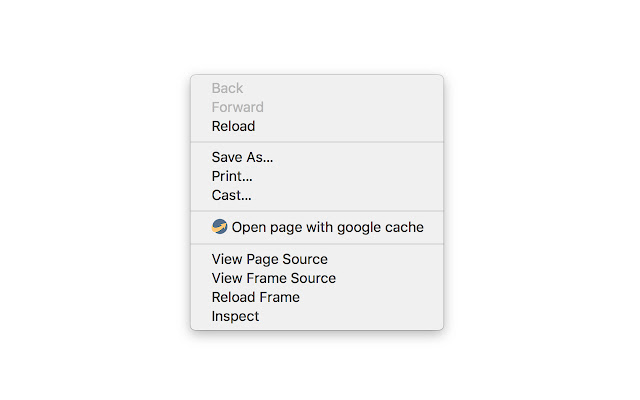Click the greyed-out Back item

(227, 88)
